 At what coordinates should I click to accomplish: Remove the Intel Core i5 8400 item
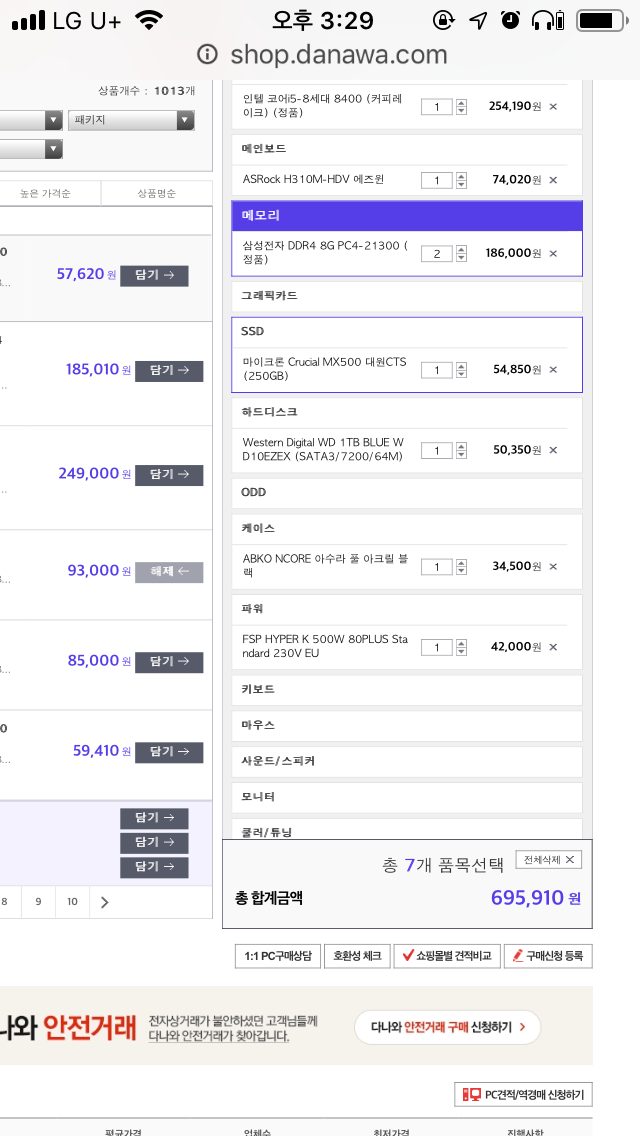[553, 106]
